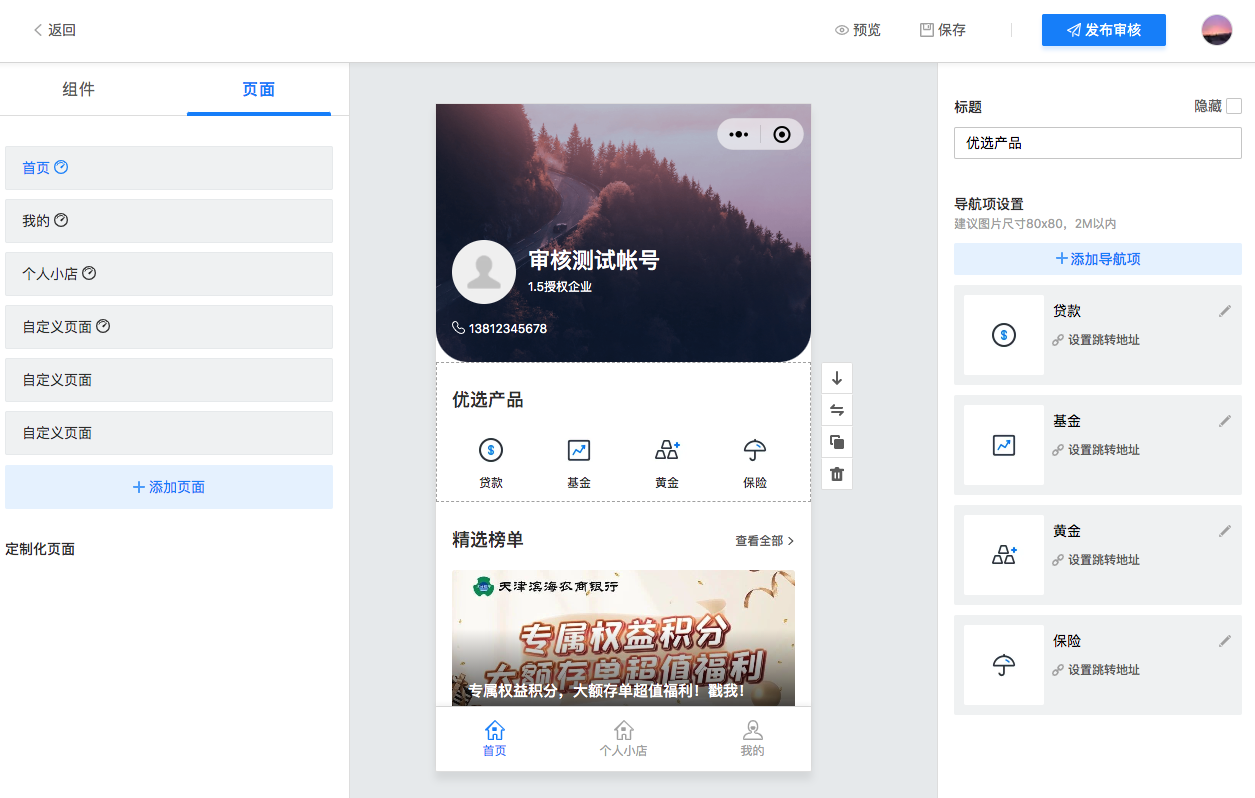
Task: Set the jump address for 基金
Action: [x=1096, y=450]
